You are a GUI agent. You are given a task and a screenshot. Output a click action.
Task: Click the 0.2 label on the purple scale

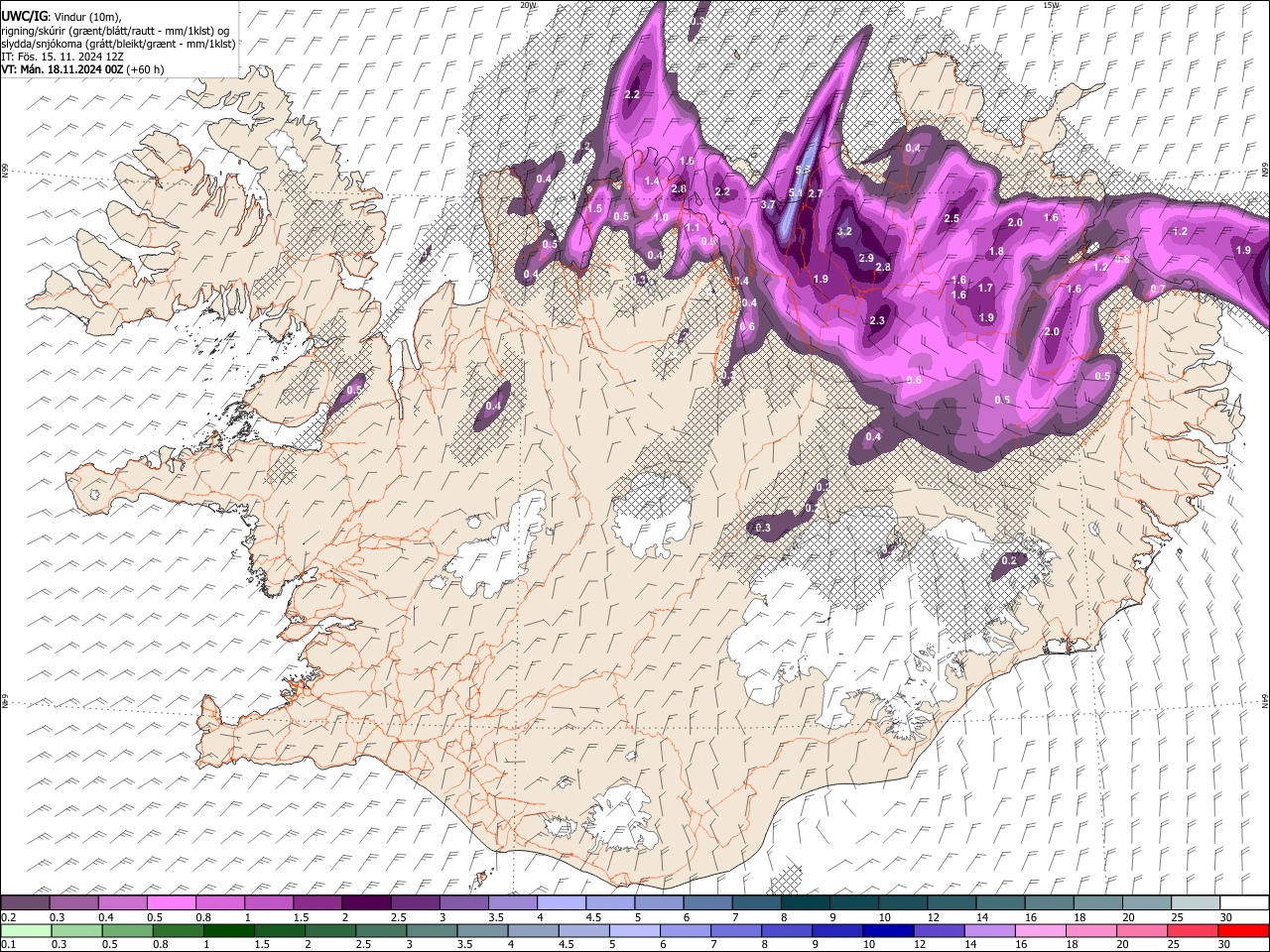click(6, 916)
